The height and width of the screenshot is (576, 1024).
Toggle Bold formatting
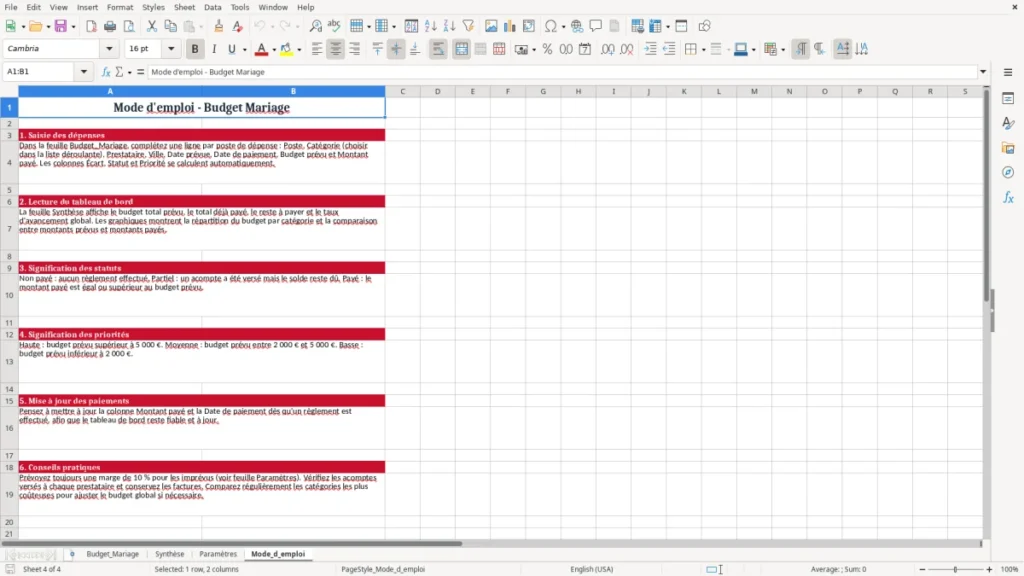(195, 49)
